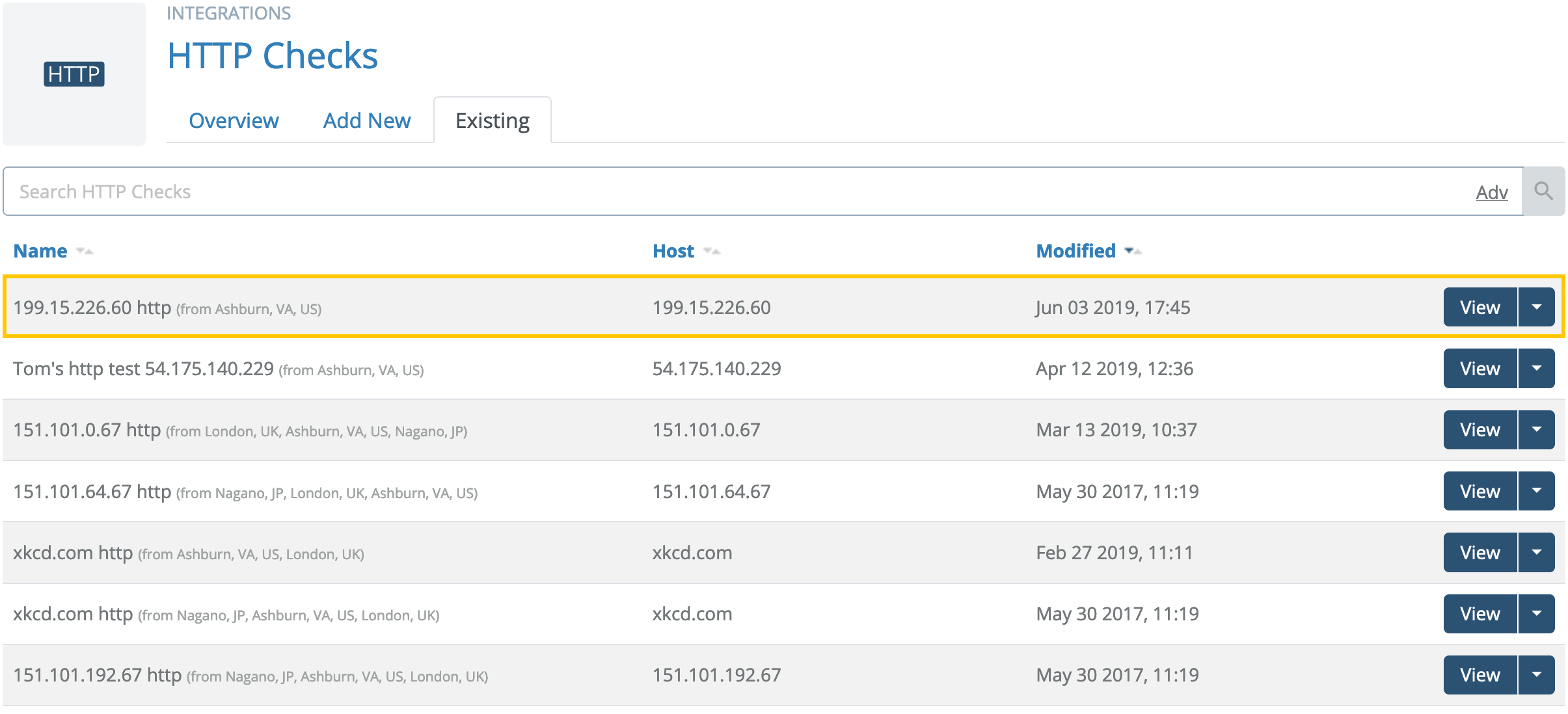1568x714 pixels.
Task: Open dropdown arrow for 151.101.0.67 row
Action: (1536, 429)
